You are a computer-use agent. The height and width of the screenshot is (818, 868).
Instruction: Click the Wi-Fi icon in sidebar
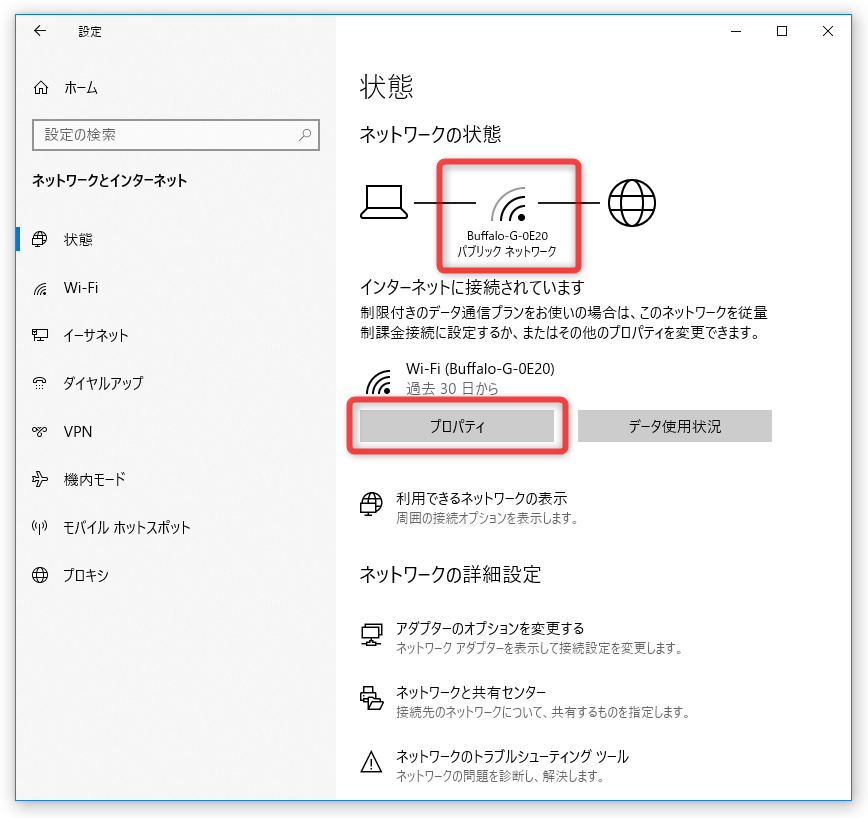pyautogui.click(x=40, y=288)
